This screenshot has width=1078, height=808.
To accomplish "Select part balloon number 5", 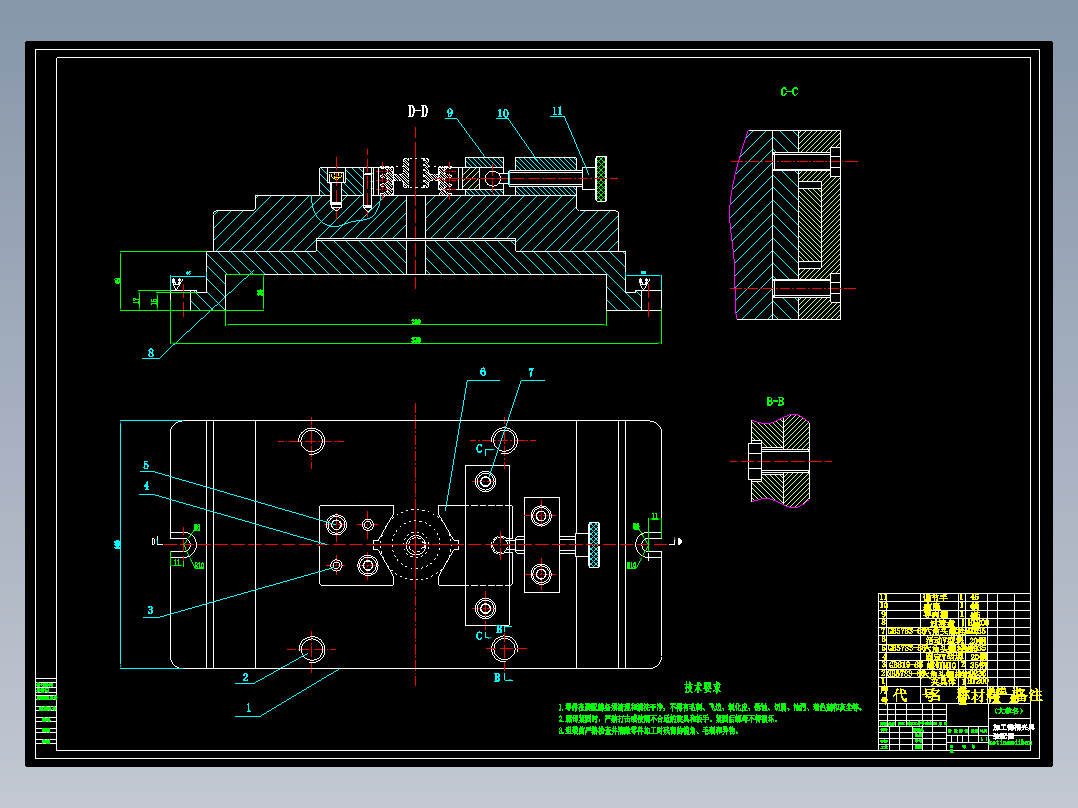I will [146, 466].
